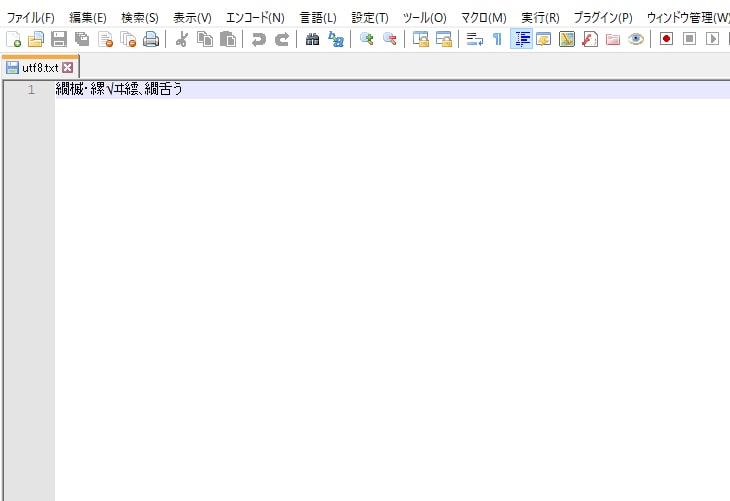Play back the recorded macro
This screenshot has height=501, width=730.
tap(712, 39)
